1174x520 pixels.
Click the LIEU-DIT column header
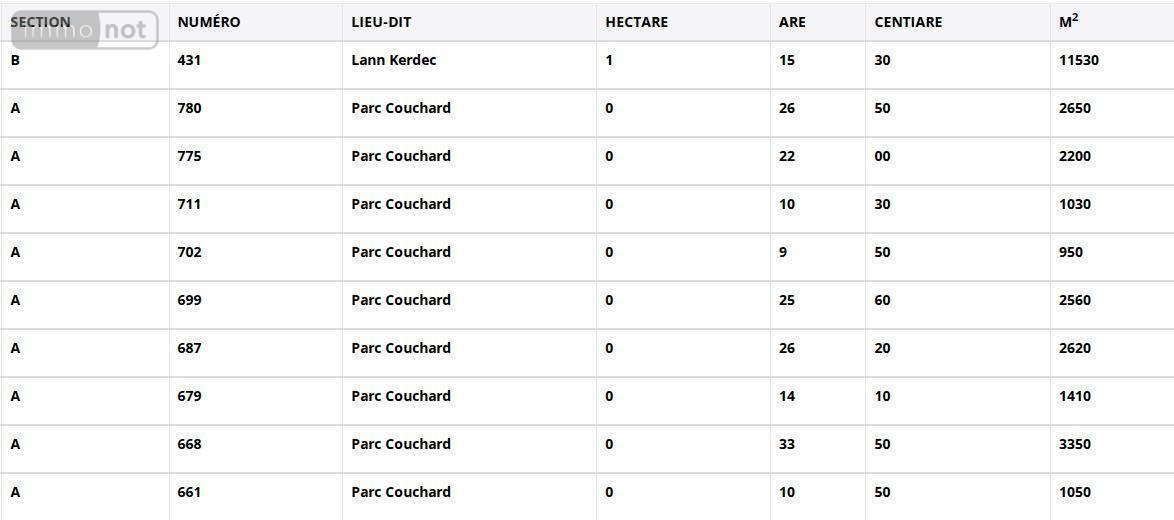381,22
